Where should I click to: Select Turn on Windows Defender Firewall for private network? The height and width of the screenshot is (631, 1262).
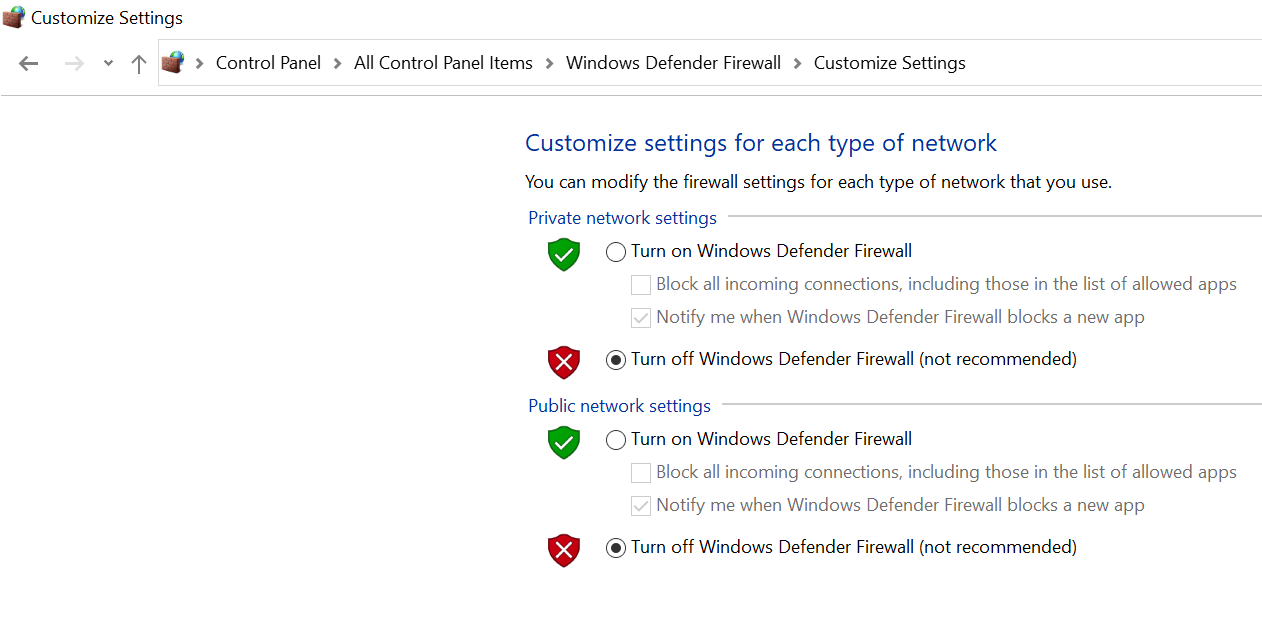(x=616, y=251)
